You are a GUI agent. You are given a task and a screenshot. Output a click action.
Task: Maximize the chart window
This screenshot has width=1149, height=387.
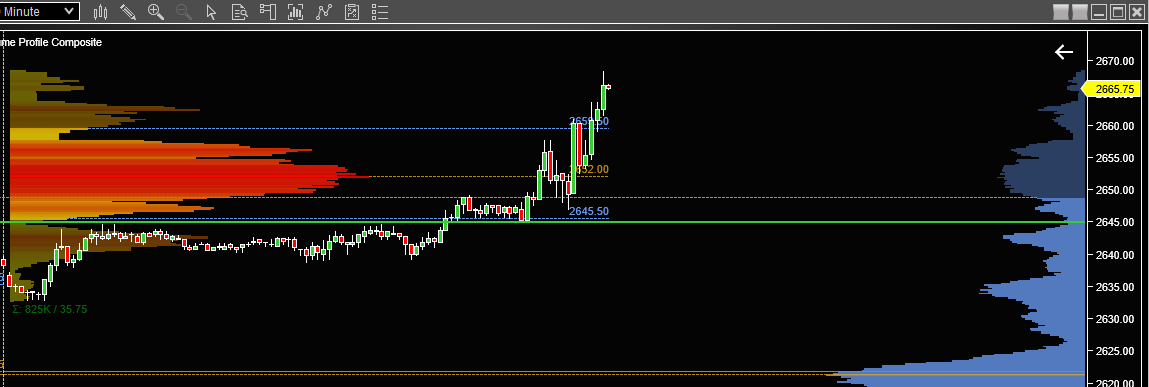1118,12
